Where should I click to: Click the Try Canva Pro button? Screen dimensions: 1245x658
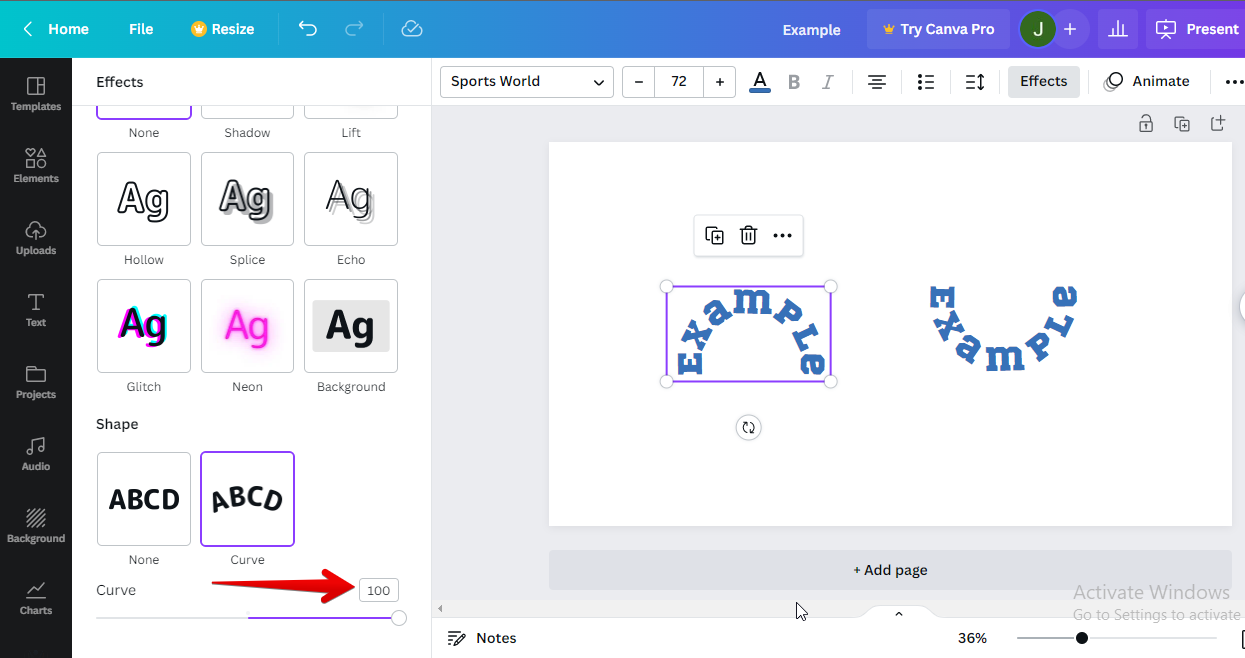(938, 29)
